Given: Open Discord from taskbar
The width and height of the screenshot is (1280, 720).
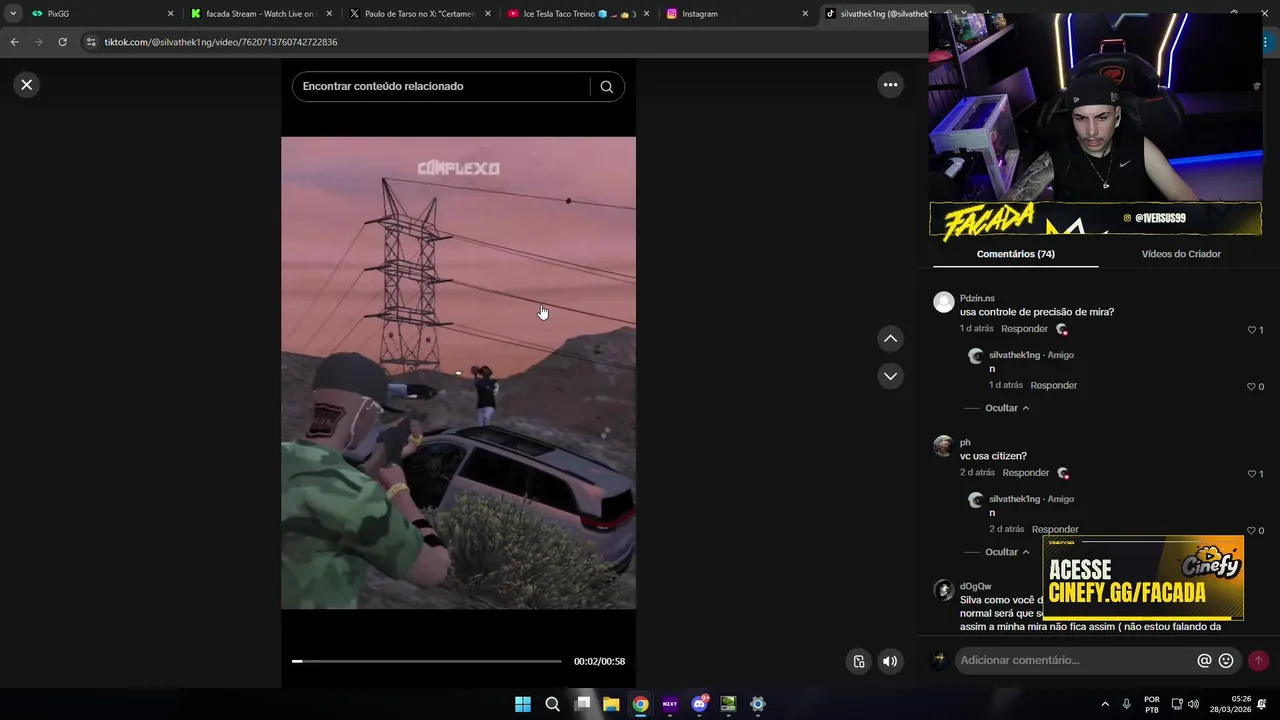Looking at the screenshot, I should [x=699, y=704].
